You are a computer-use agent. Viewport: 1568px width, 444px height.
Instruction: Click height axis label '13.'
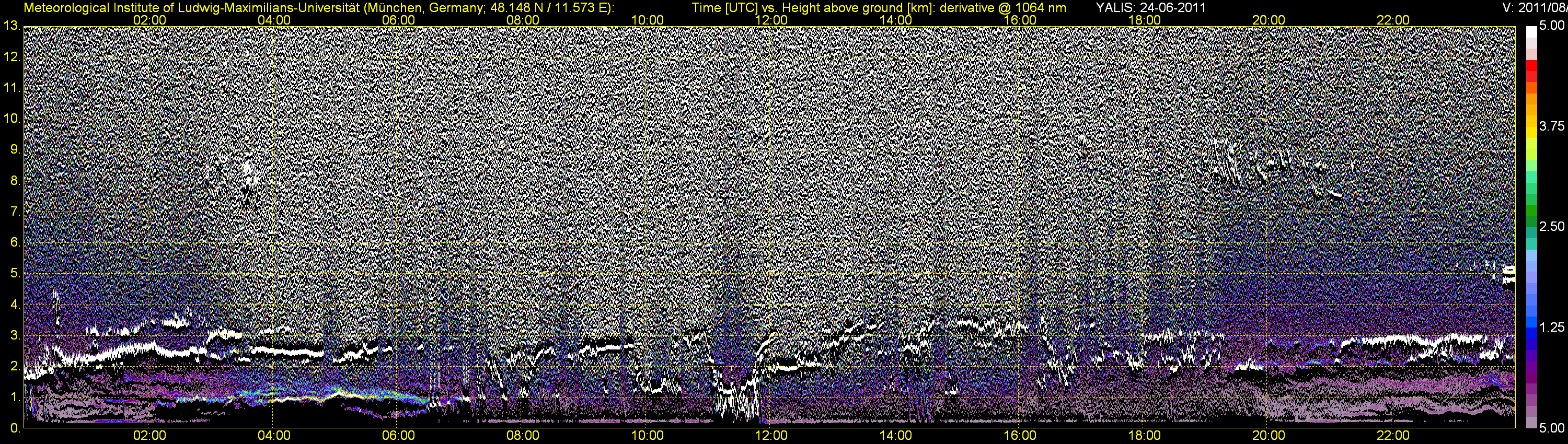pyautogui.click(x=11, y=26)
